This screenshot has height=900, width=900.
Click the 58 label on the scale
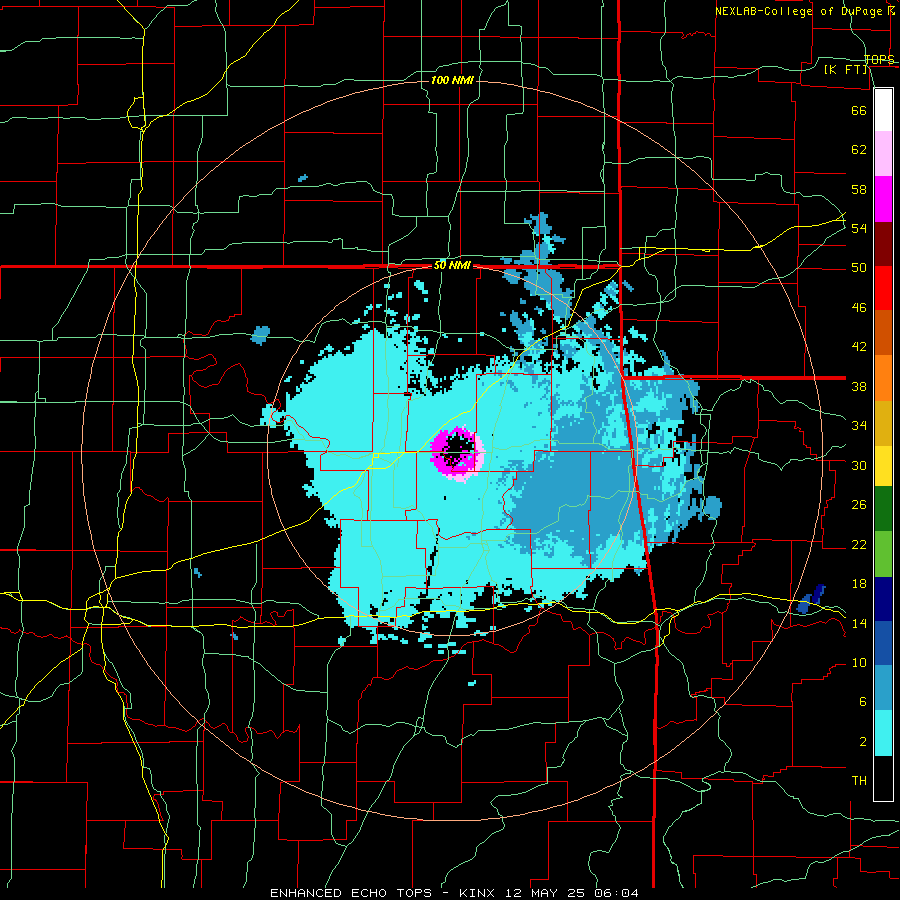tap(859, 189)
